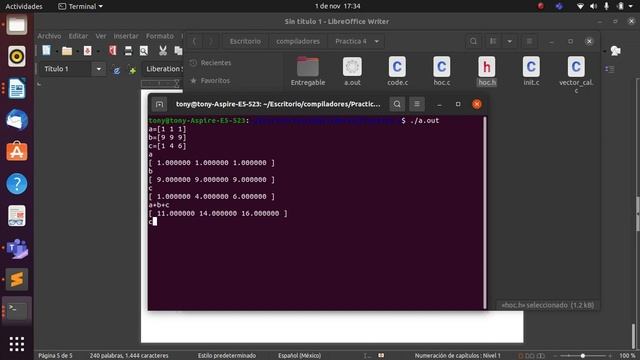Show applications grid in the dock
Image resolution: width=640 pixels, height=360 pixels.
(x=17, y=344)
